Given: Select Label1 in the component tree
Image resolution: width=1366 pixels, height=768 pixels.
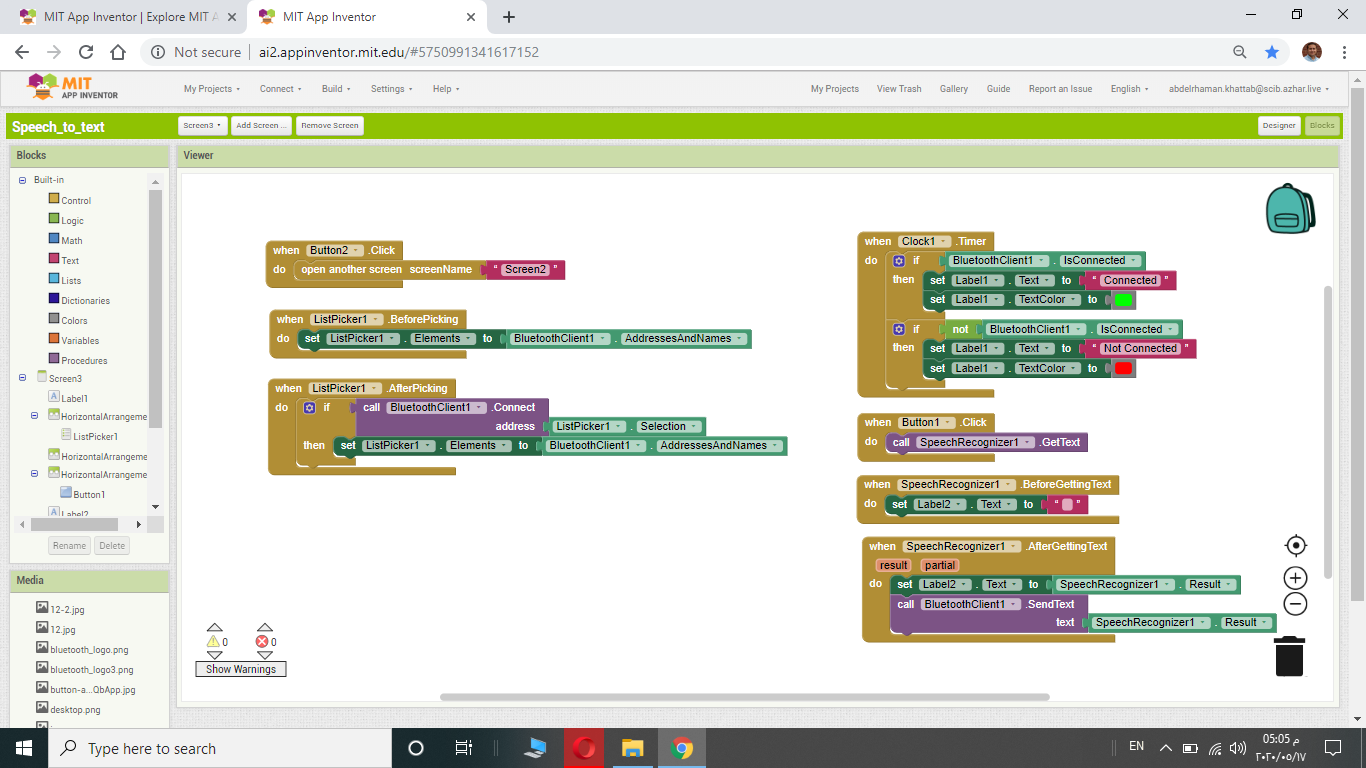Looking at the screenshot, I should coord(74,398).
